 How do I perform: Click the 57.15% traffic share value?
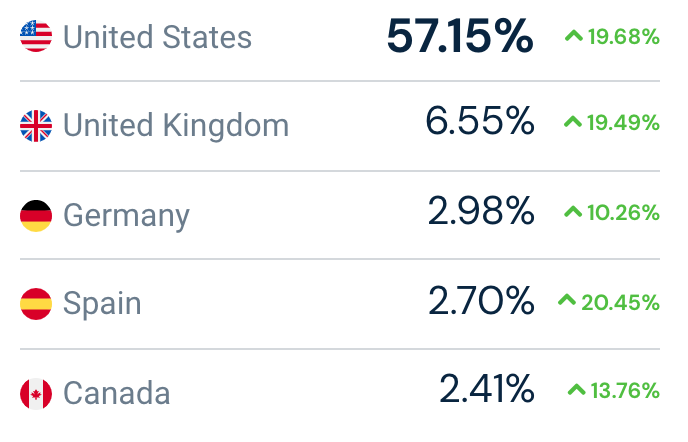point(460,36)
